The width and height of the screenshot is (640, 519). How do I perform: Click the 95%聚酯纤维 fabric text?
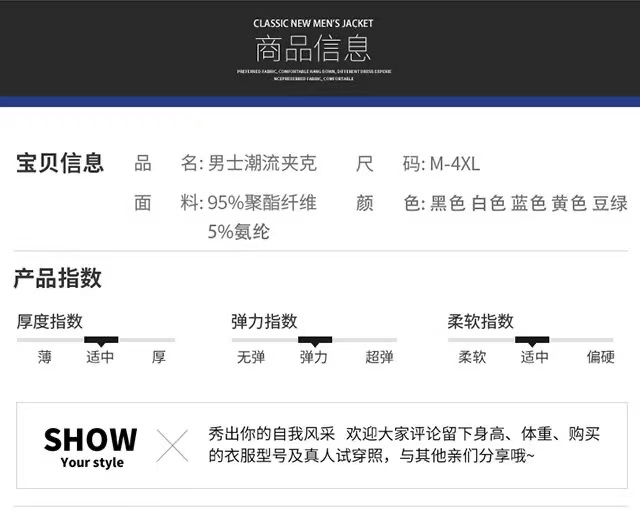pyautogui.click(x=262, y=204)
